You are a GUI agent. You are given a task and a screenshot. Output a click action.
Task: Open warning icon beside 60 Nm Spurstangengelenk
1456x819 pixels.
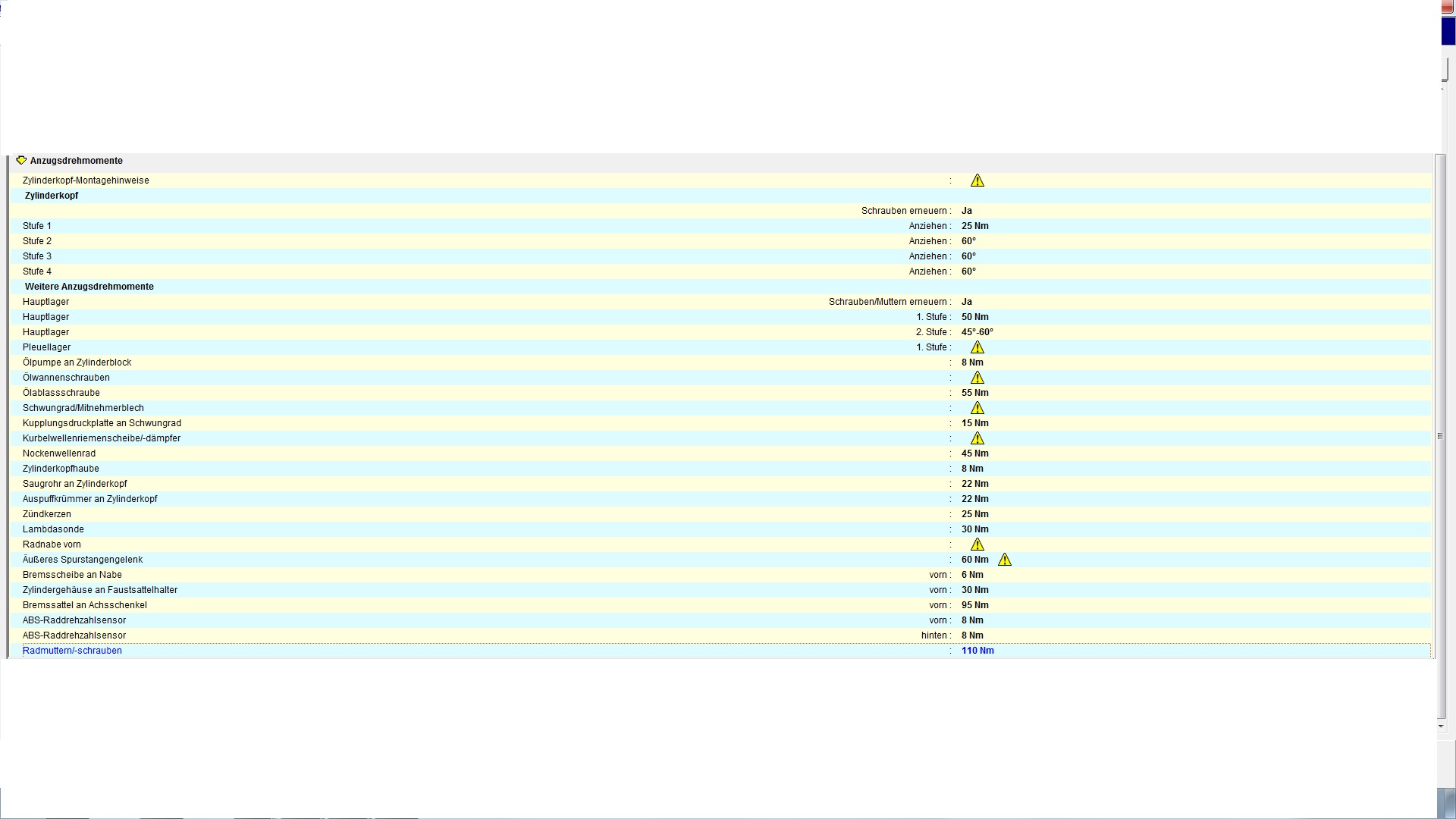1004,560
